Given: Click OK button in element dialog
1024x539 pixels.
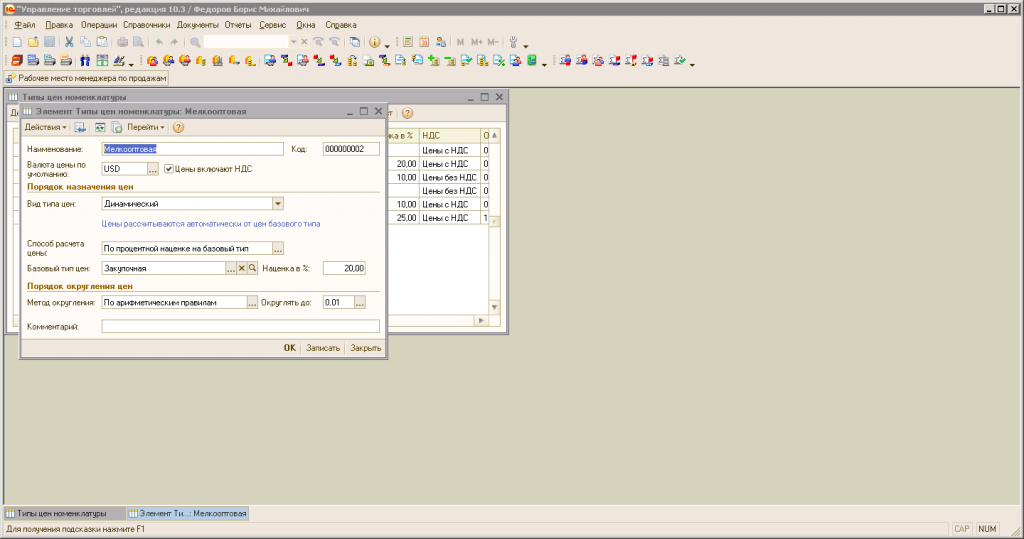Looking at the screenshot, I should 289,348.
